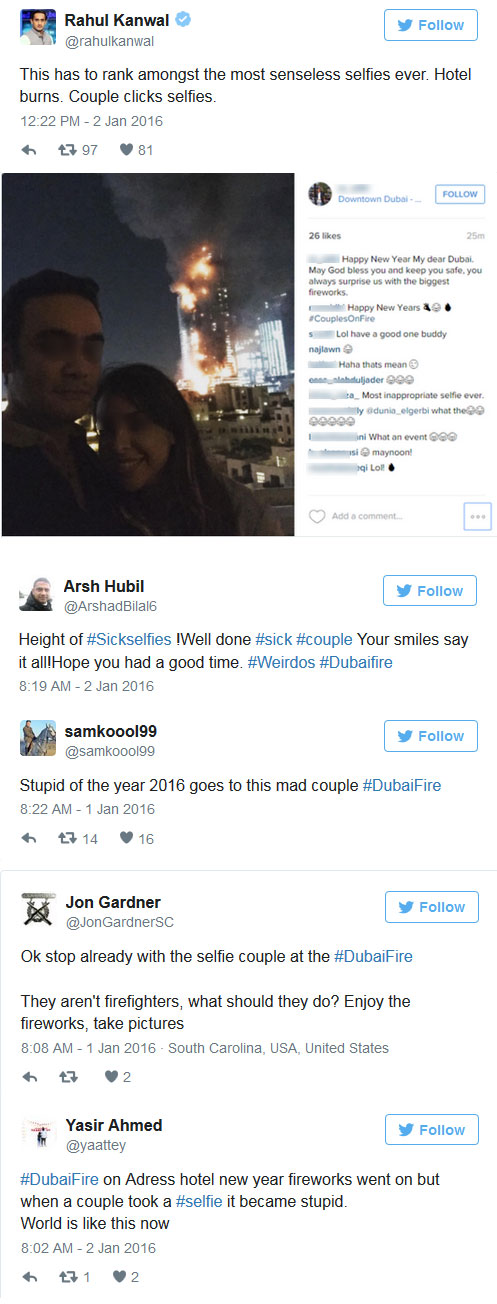Follow Arsh Hubil

[430, 590]
